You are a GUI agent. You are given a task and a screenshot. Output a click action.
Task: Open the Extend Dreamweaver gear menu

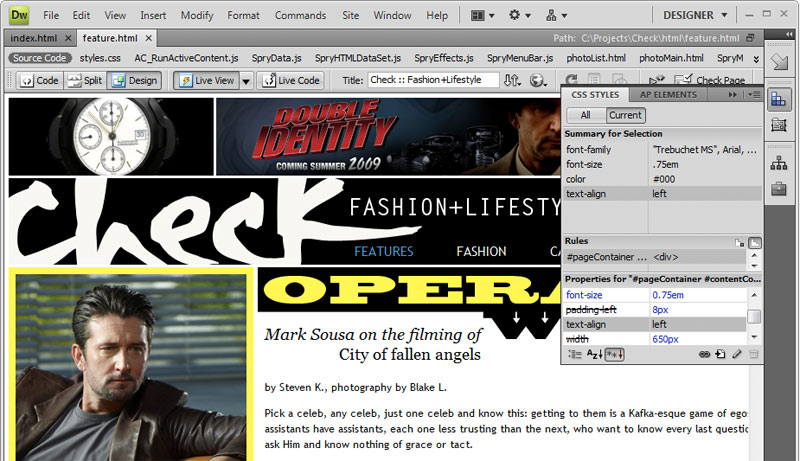[520, 16]
